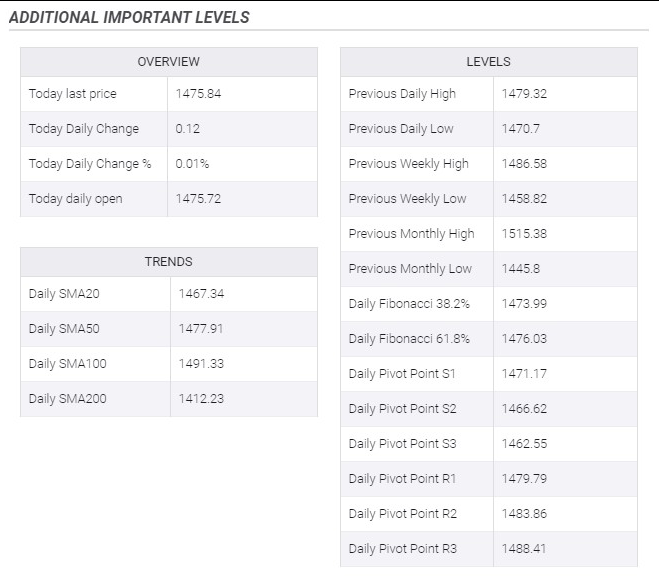Click the Today last price value 1475.84

(198, 94)
